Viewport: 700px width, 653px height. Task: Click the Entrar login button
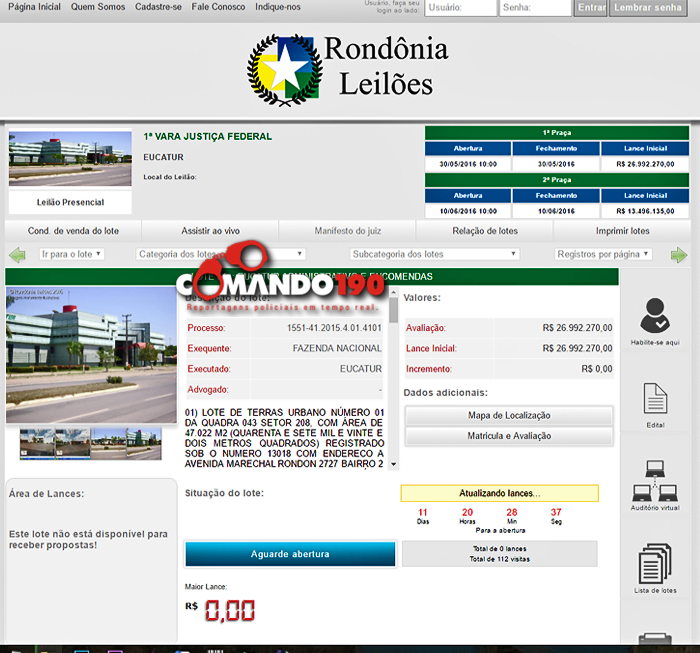pos(591,8)
